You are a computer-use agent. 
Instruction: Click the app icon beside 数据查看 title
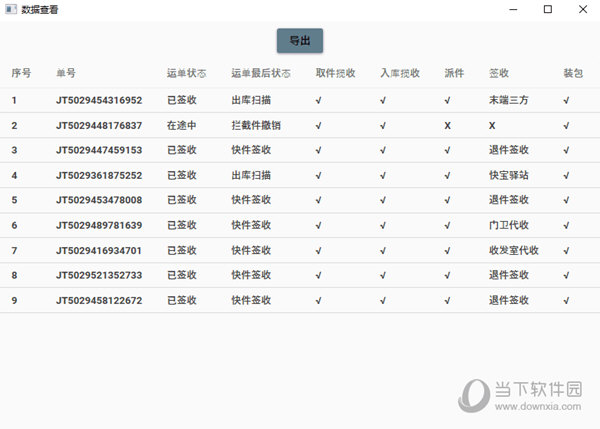coord(11,9)
